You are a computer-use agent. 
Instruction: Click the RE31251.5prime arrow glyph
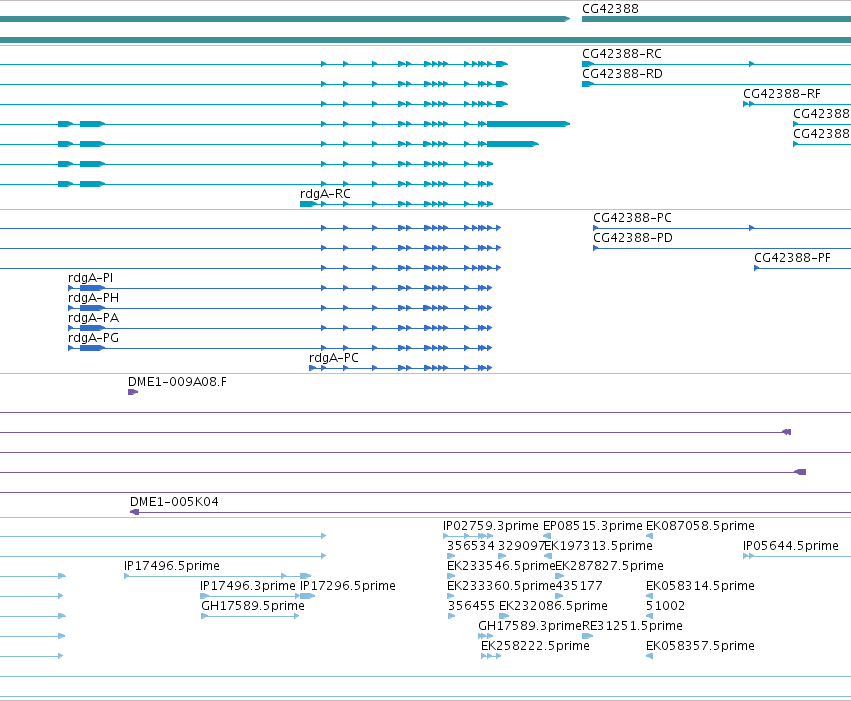[x=587, y=636]
